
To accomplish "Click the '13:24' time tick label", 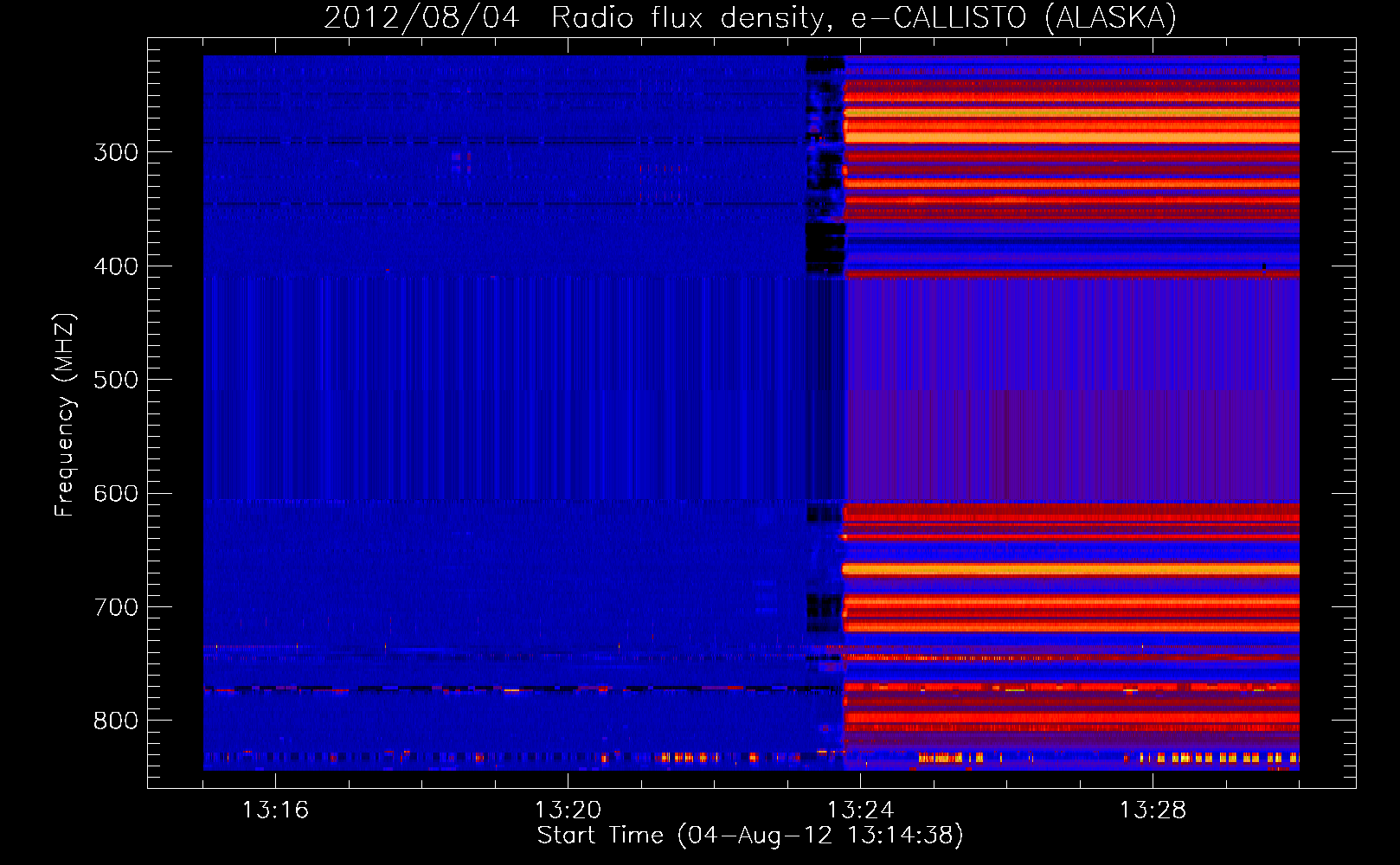I will (x=860, y=810).
